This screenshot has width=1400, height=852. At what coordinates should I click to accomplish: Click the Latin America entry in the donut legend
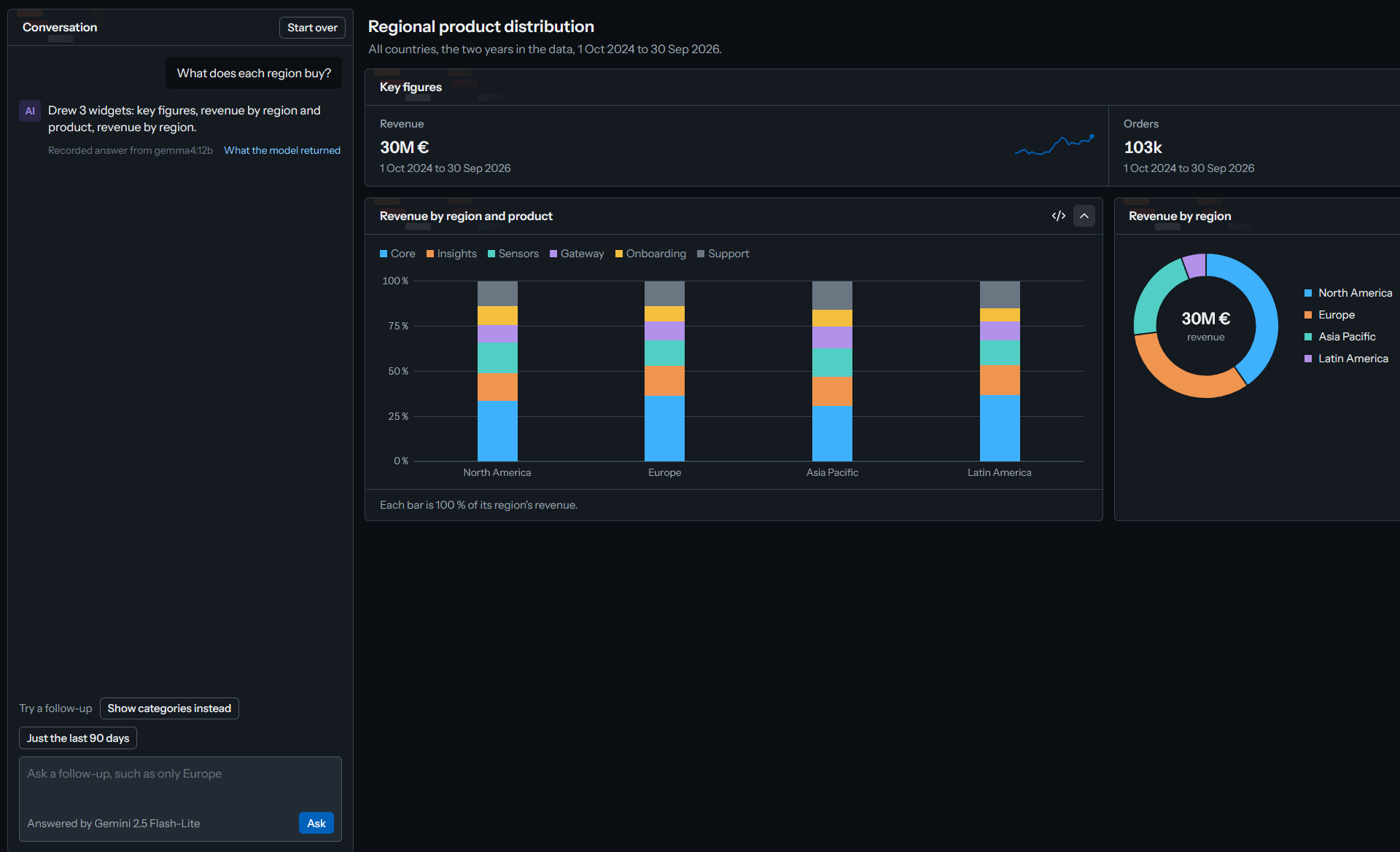[1346, 359]
